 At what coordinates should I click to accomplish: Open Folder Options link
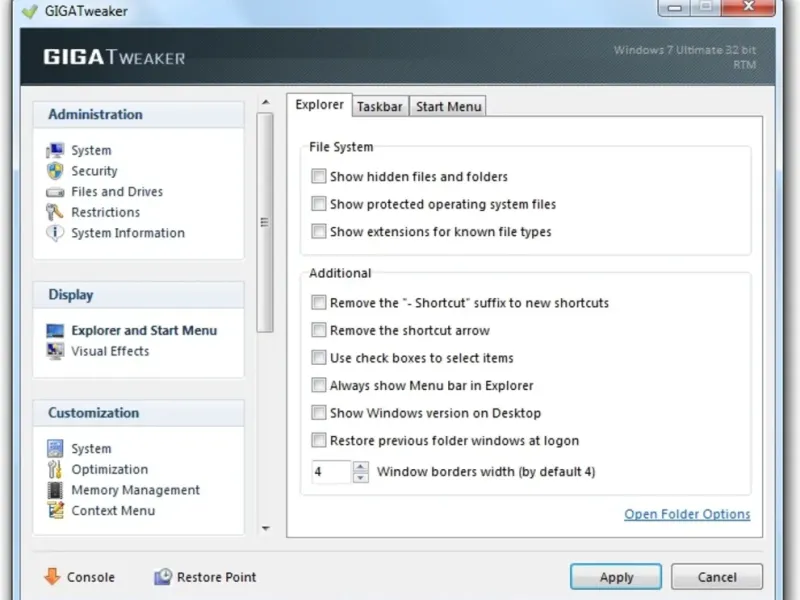click(x=687, y=514)
